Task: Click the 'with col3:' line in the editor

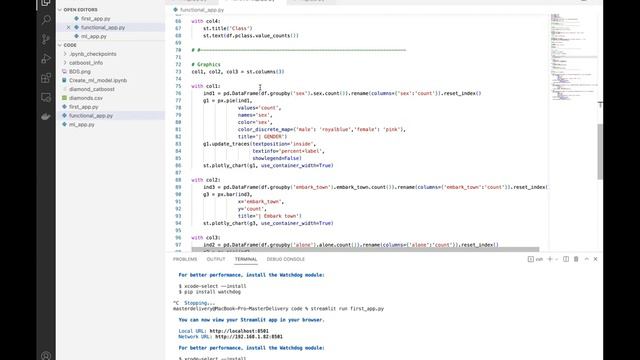Action: click(206, 238)
